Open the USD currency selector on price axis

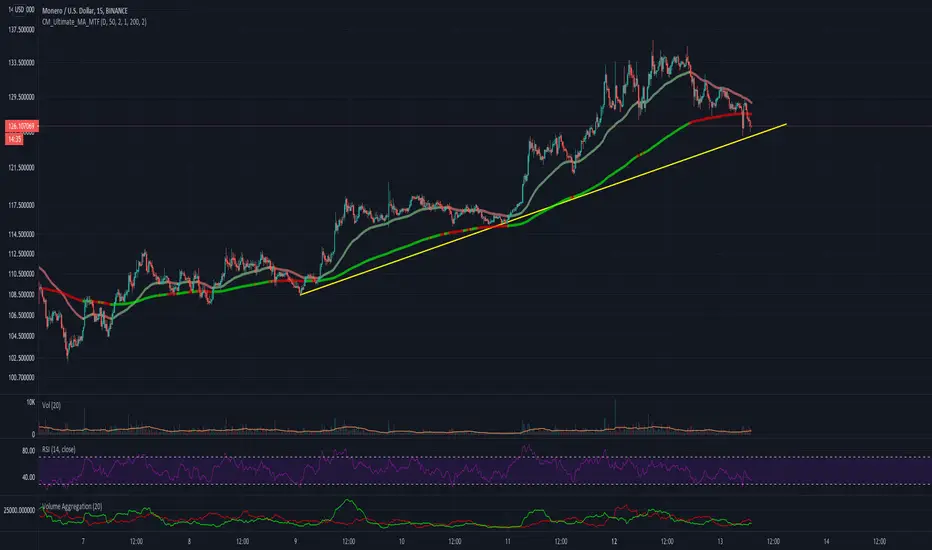click(21, 10)
